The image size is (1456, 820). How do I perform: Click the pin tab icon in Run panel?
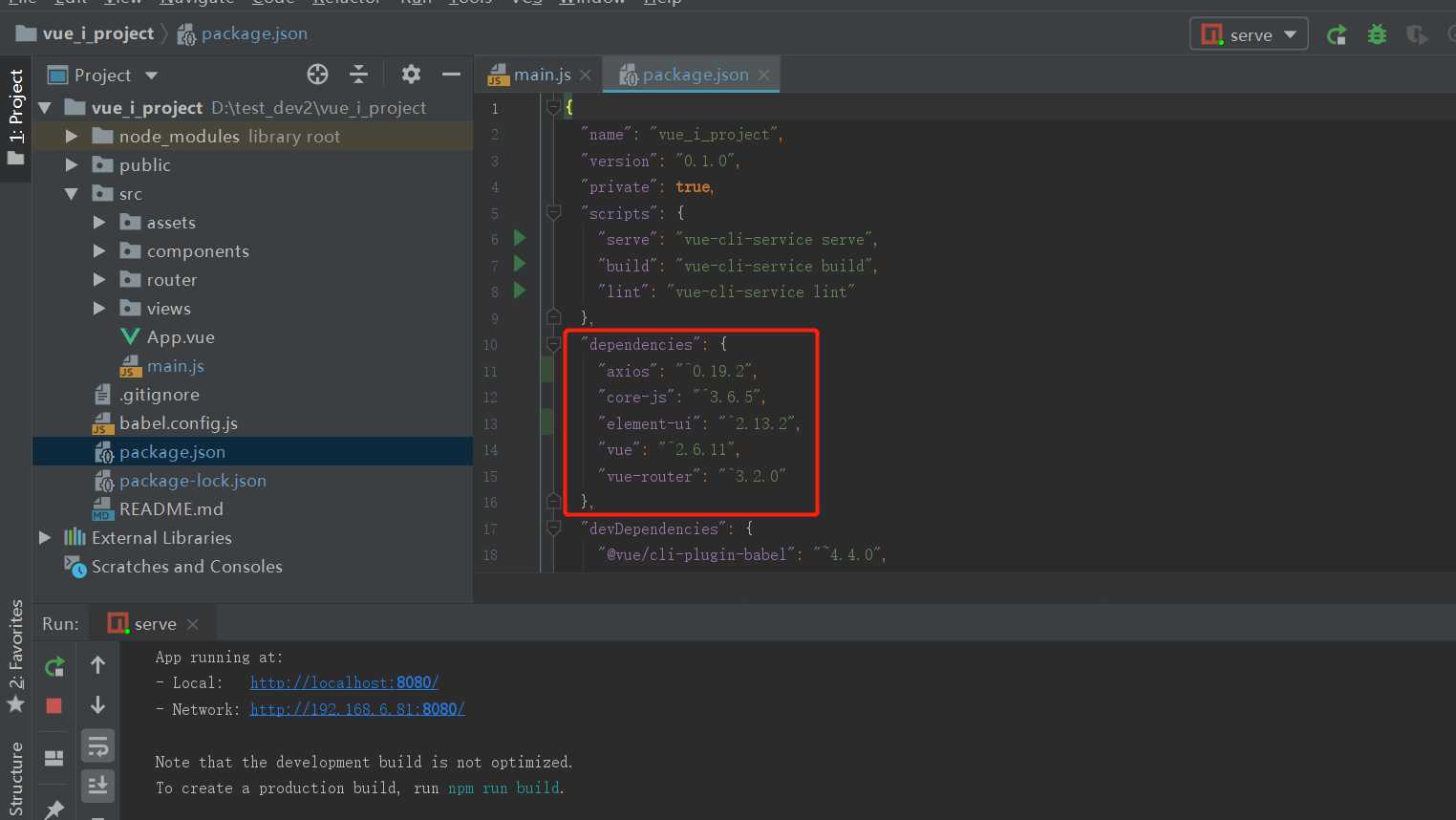pyautogui.click(x=54, y=809)
